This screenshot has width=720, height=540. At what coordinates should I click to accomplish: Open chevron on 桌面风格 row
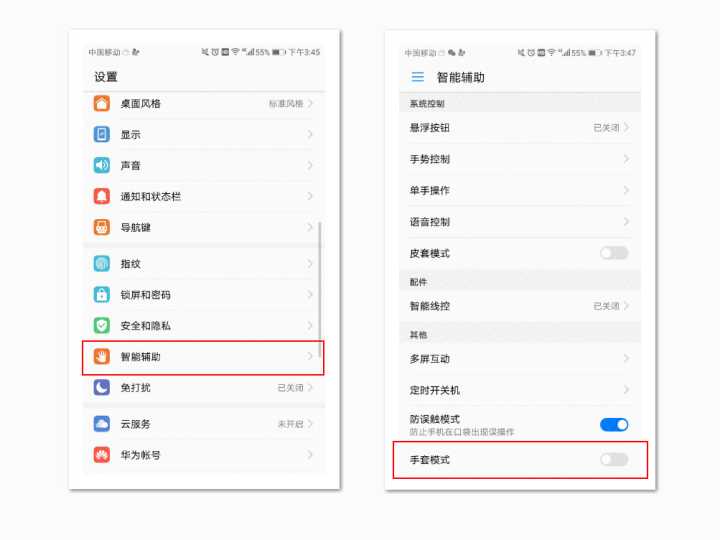(x=310, y=103)
